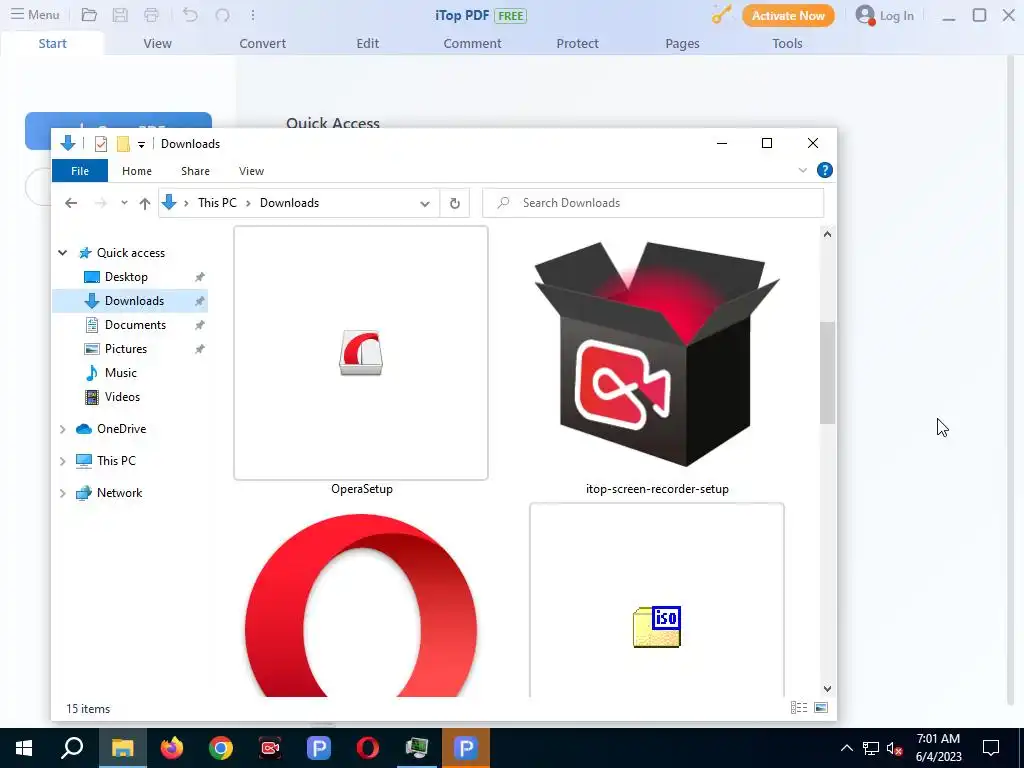The width and height of the screenshot is (1024, 768).
Task: Click the Activate Now button
Action: click(x=788, y=15)
